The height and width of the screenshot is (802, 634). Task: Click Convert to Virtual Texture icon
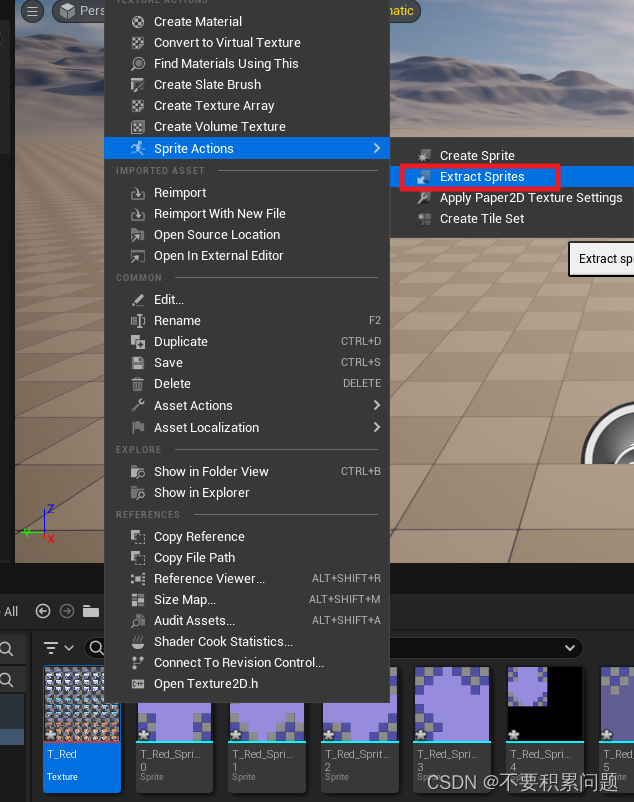click(x=138, y=42)
